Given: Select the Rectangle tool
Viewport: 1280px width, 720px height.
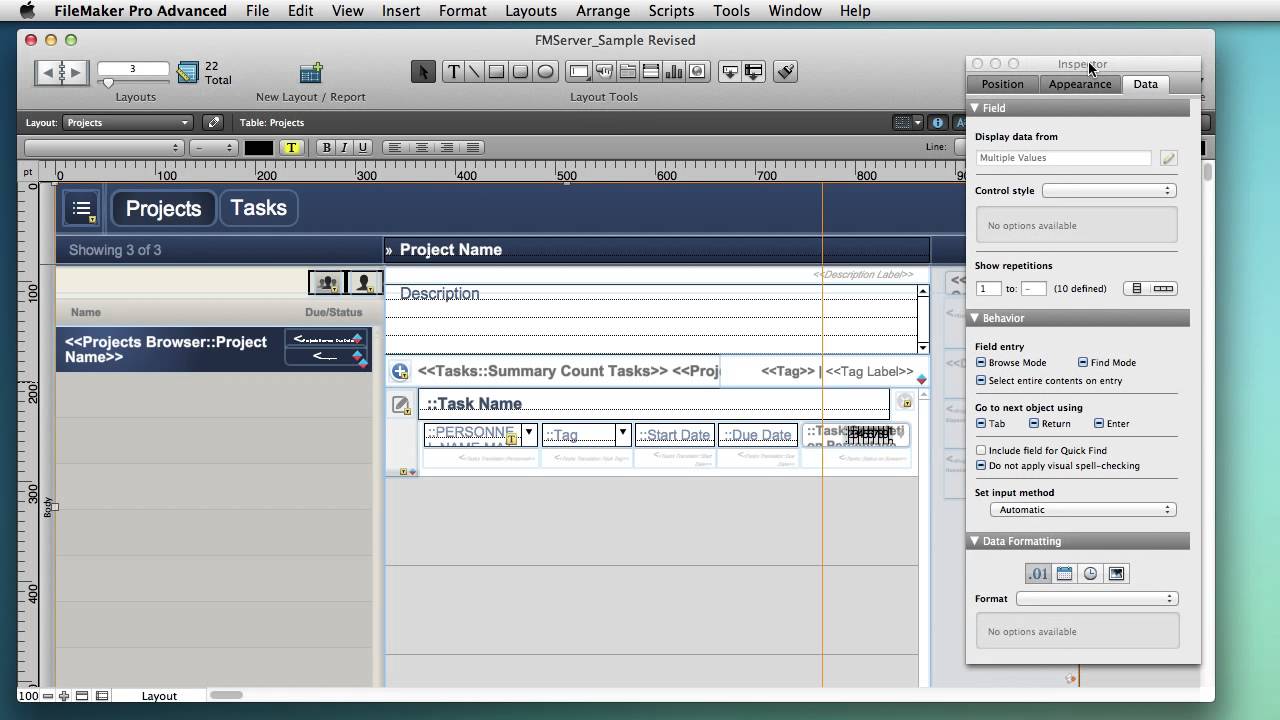Looking at the screenshot, I should point(496,72).
